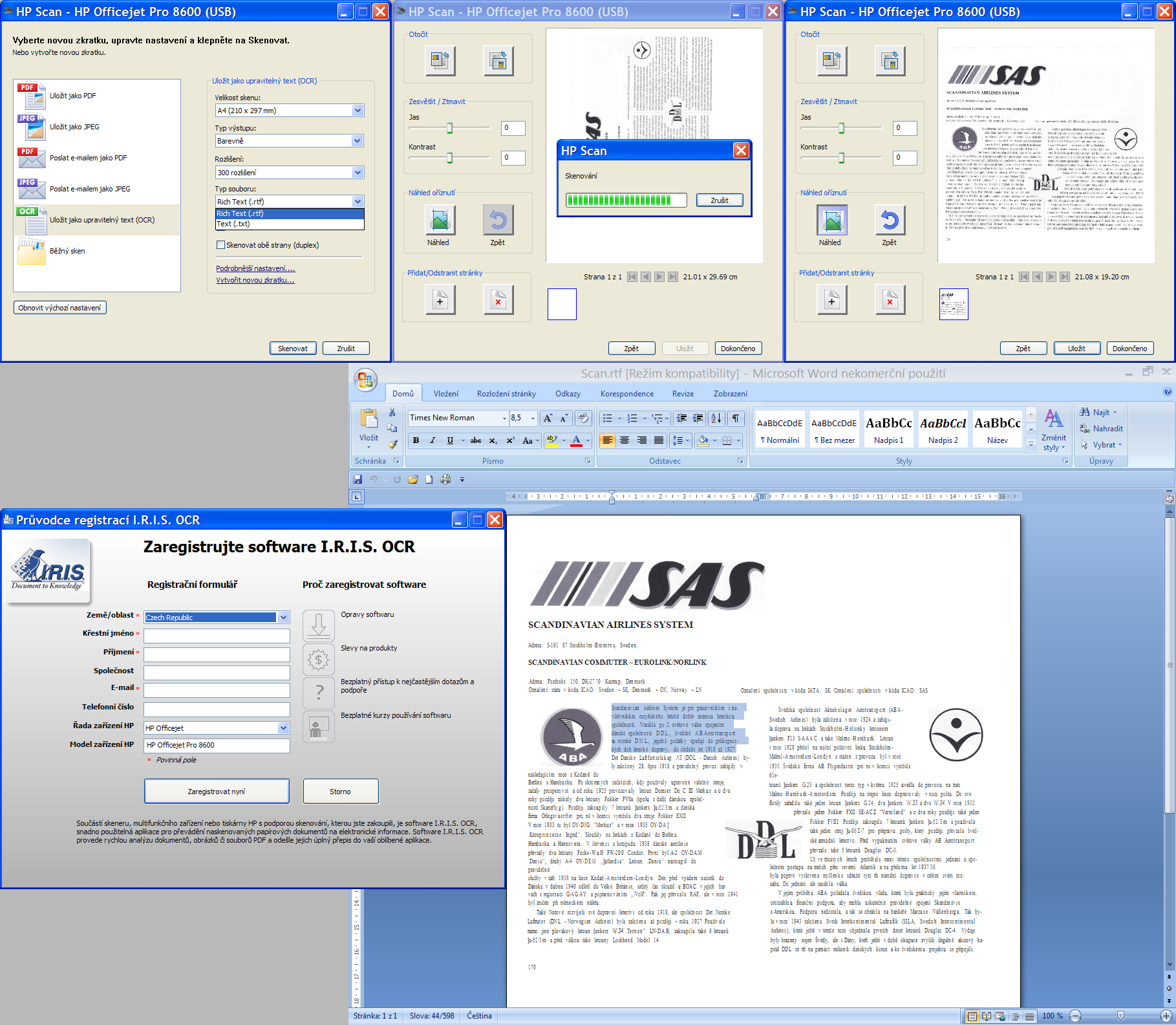Open Revize ribbon tab

pyautogui.click(x=683, y=393)
